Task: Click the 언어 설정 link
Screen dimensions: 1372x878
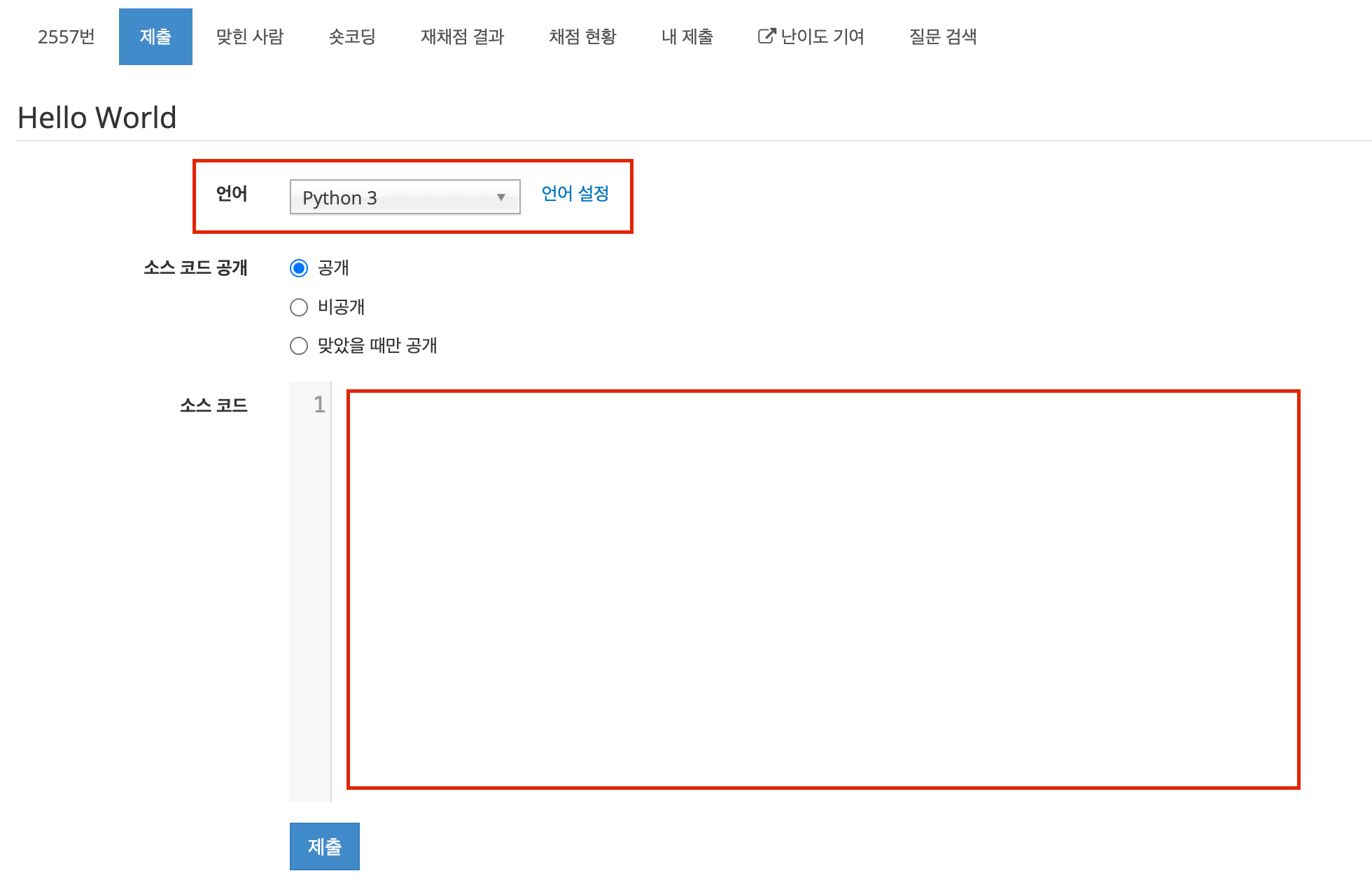Action: [x=575, y=194]
